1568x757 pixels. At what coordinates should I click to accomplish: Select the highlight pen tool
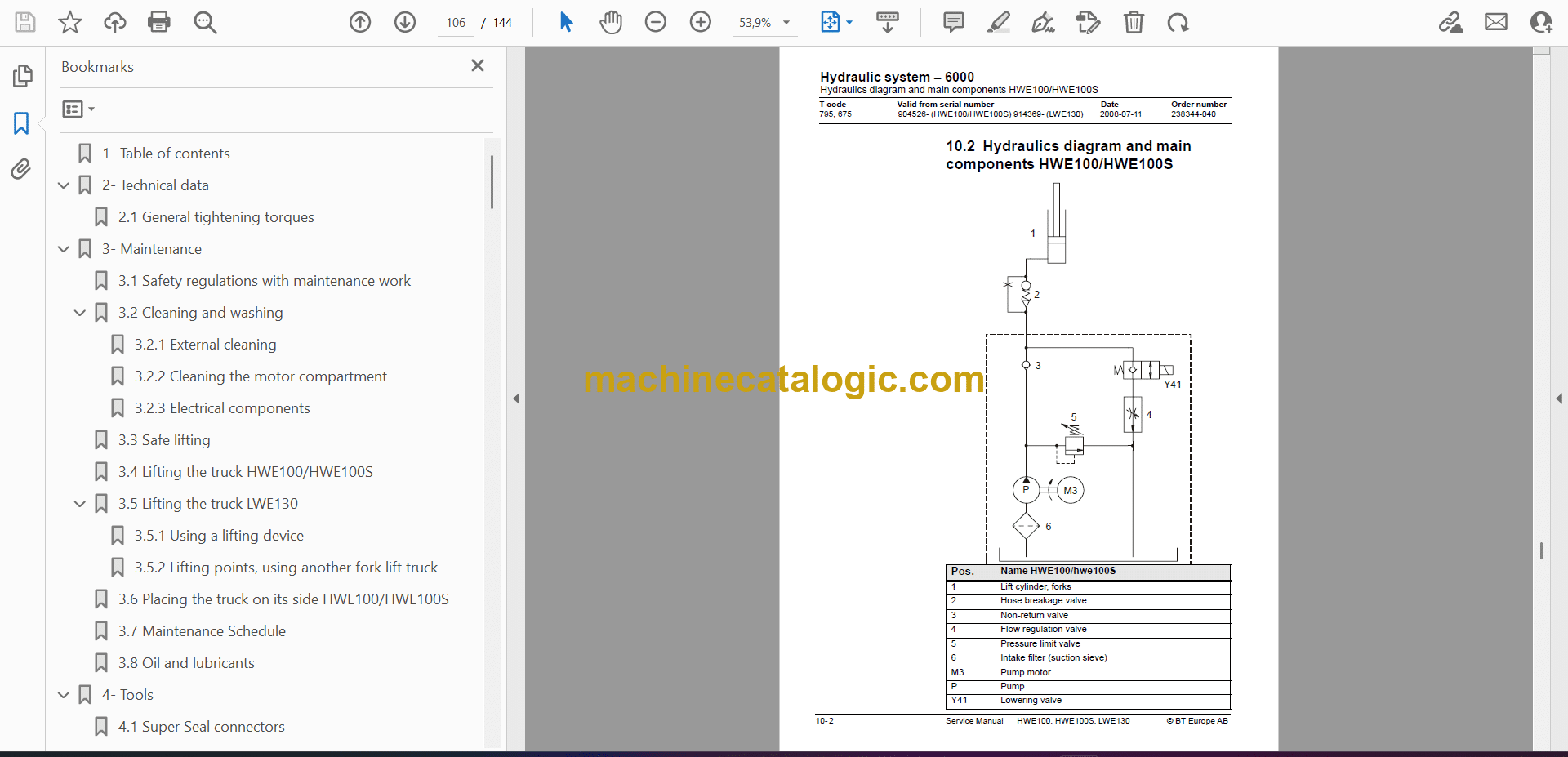[x=998, y=22]
